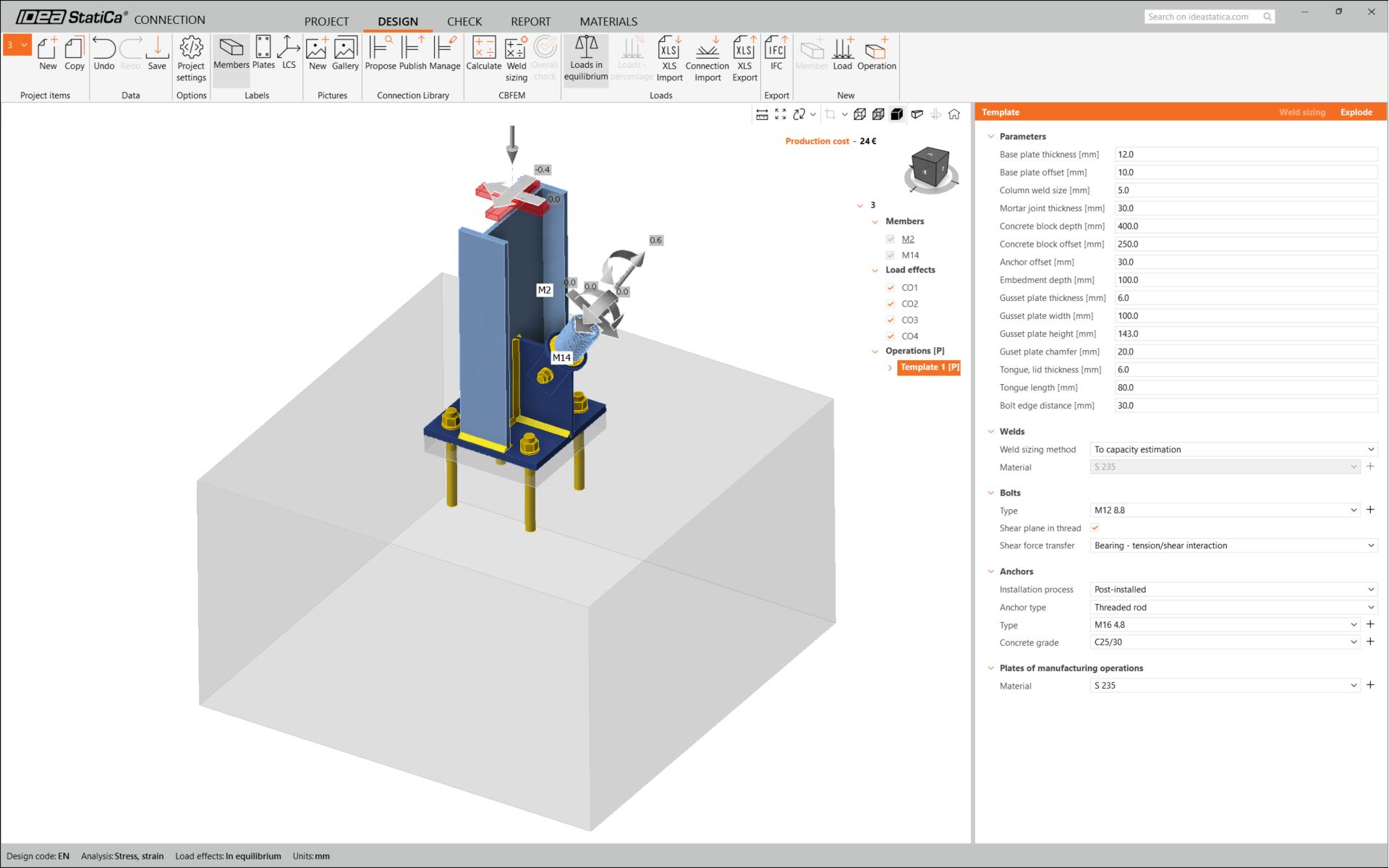
Task: Switch to the CHECK tab
Action: coord(464,21)
